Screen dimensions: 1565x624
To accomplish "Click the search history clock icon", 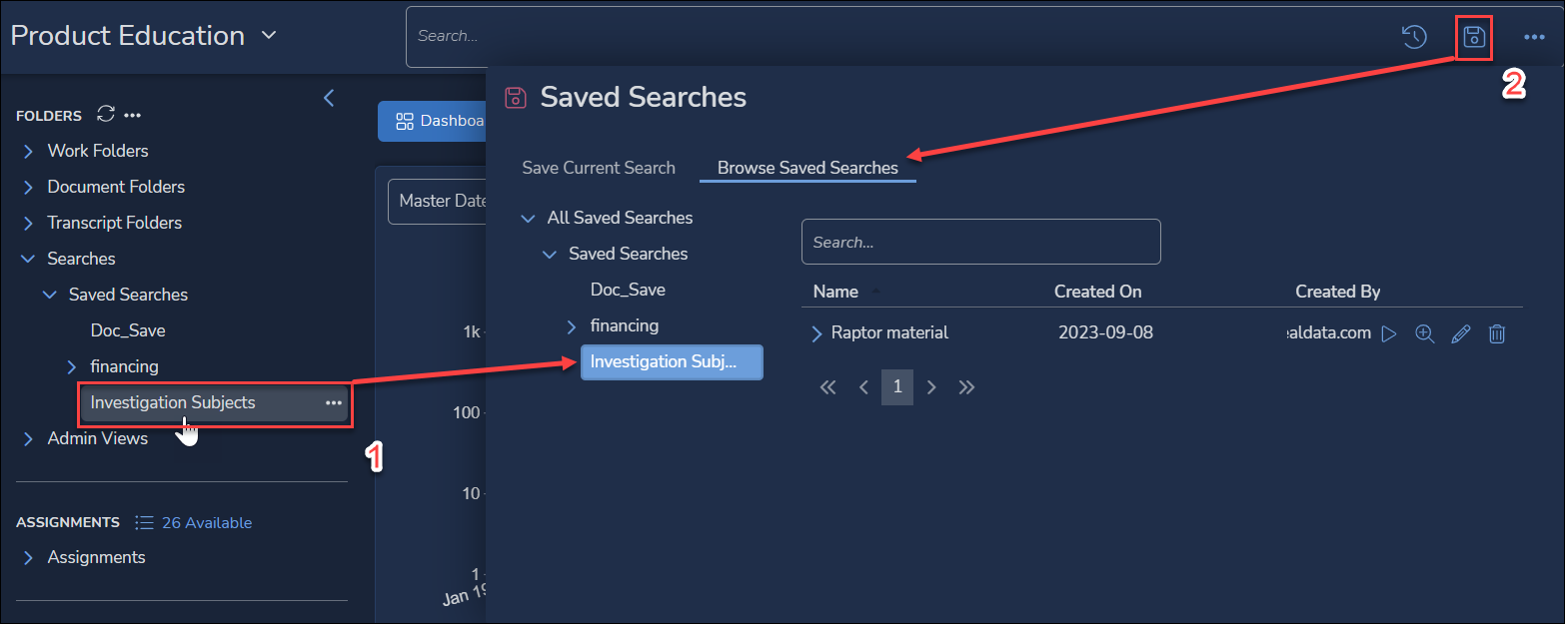I will (1414, 36).
